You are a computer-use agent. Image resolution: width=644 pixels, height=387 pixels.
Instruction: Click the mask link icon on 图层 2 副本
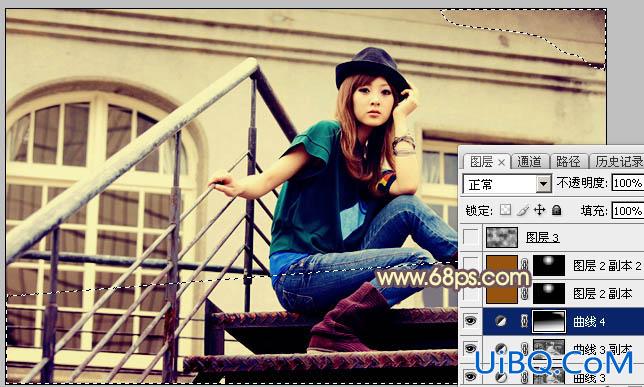click(x=524, y=293)
